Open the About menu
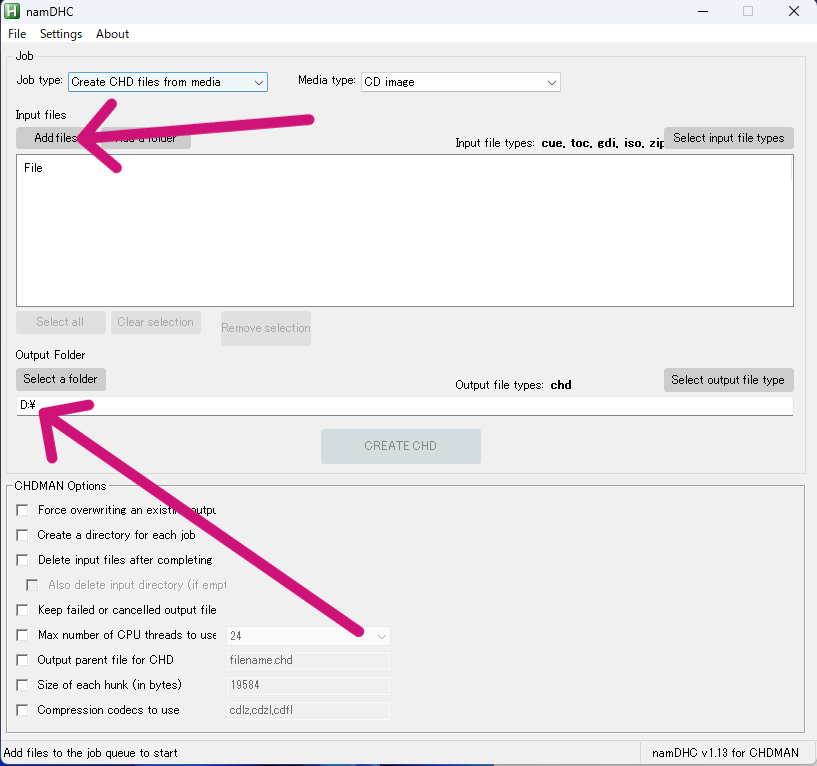 tap(112, 34)
